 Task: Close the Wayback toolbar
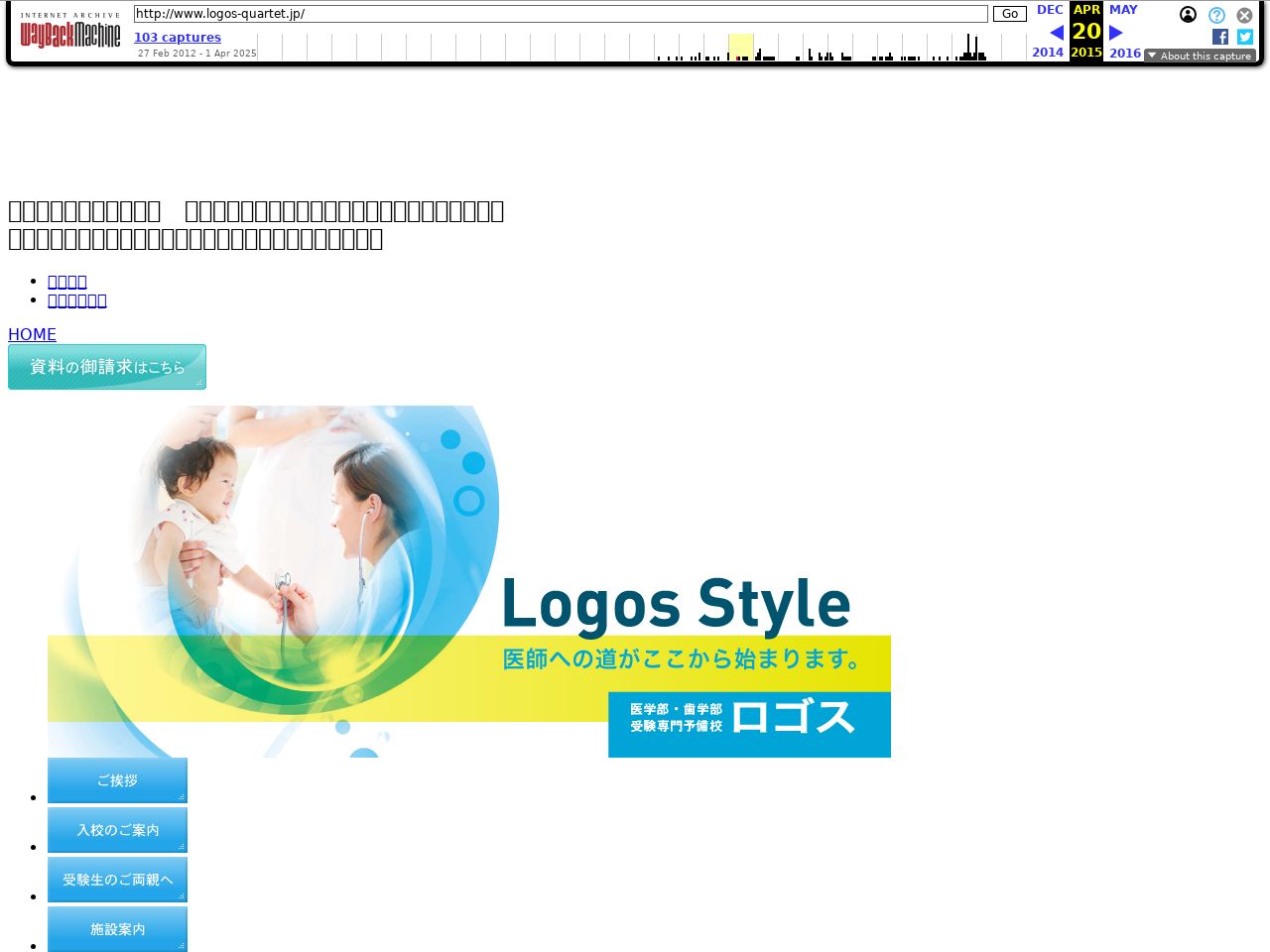[1244, 15]
